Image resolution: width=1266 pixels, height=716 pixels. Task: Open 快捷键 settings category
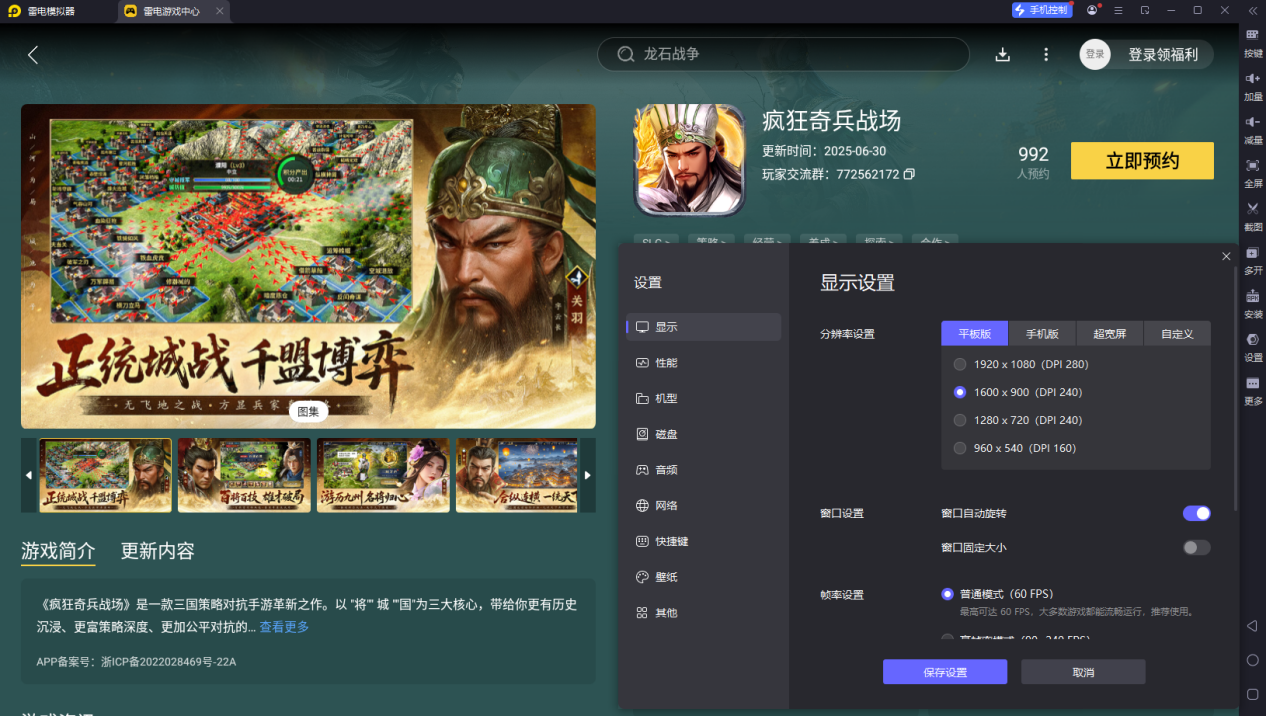pyautogui.click(x=704, y=541)
